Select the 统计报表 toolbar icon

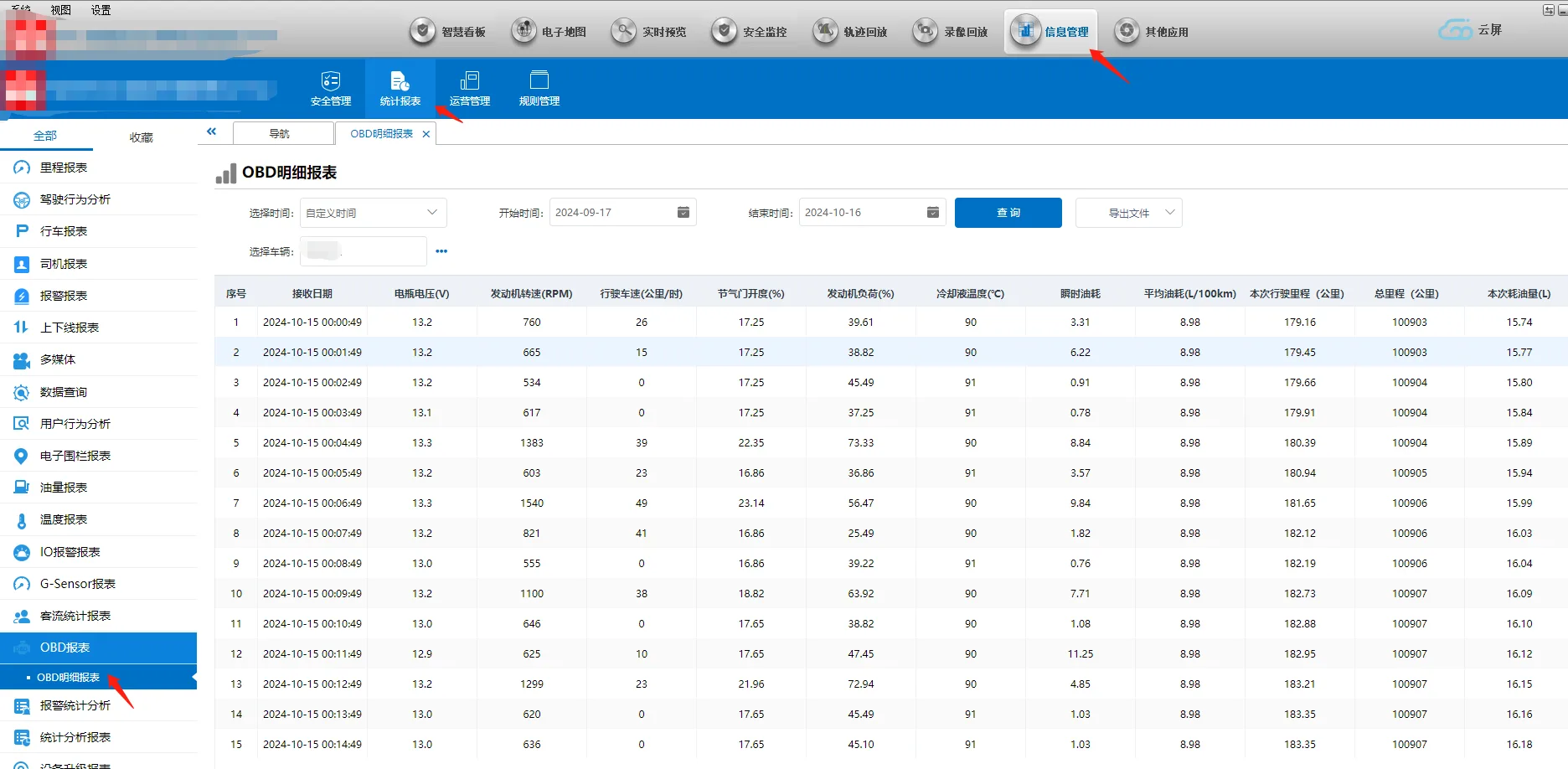click(400, 89)
